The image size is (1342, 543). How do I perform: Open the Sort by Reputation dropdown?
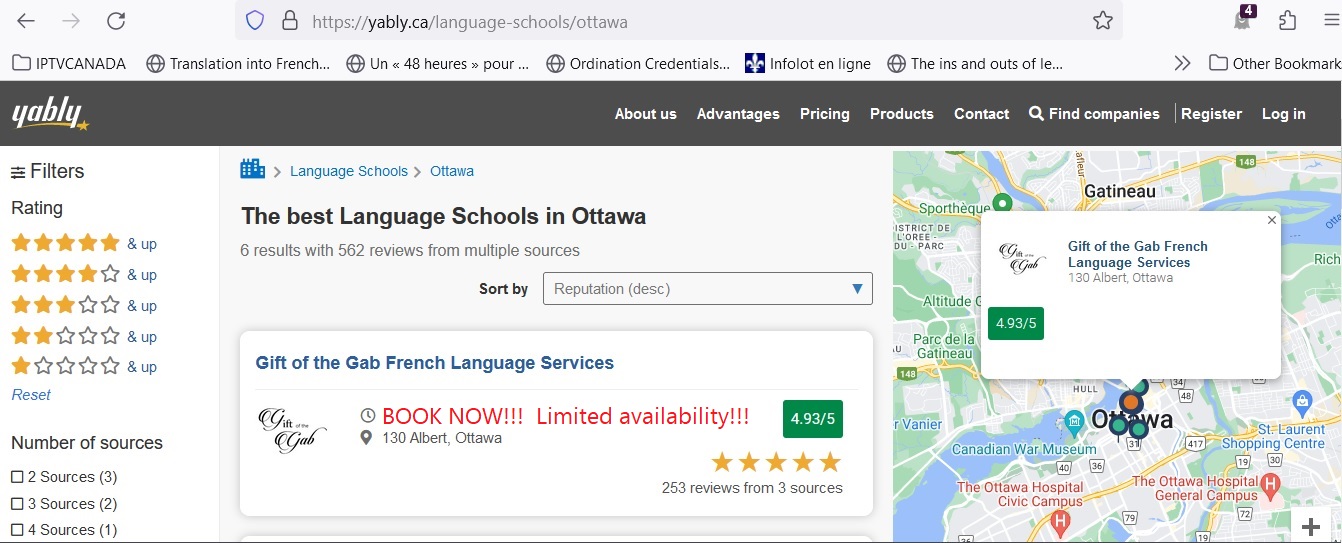click(x=707, y=289)
